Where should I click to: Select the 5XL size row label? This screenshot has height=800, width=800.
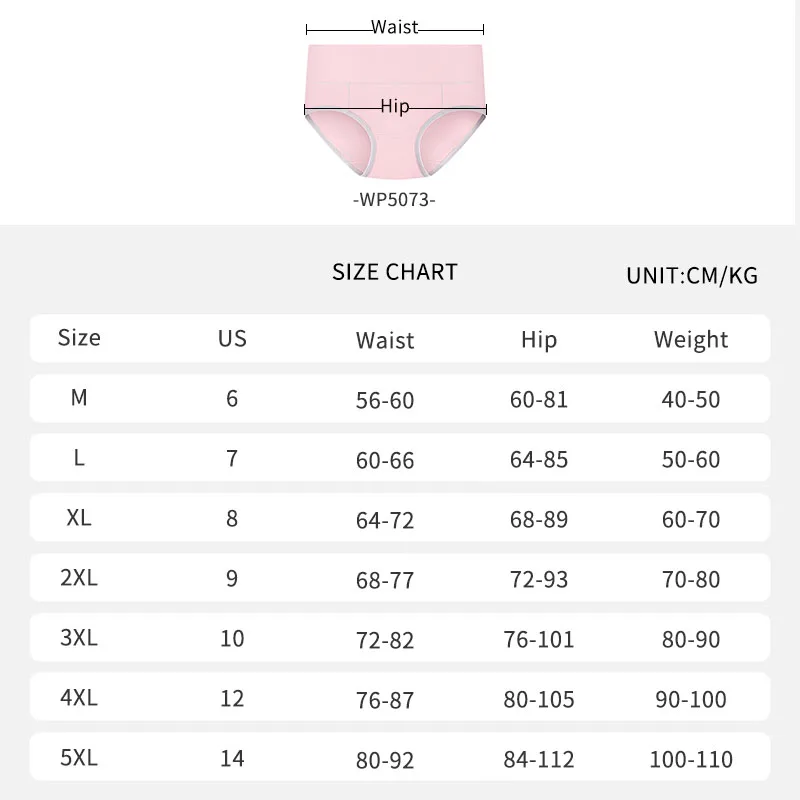79,758
